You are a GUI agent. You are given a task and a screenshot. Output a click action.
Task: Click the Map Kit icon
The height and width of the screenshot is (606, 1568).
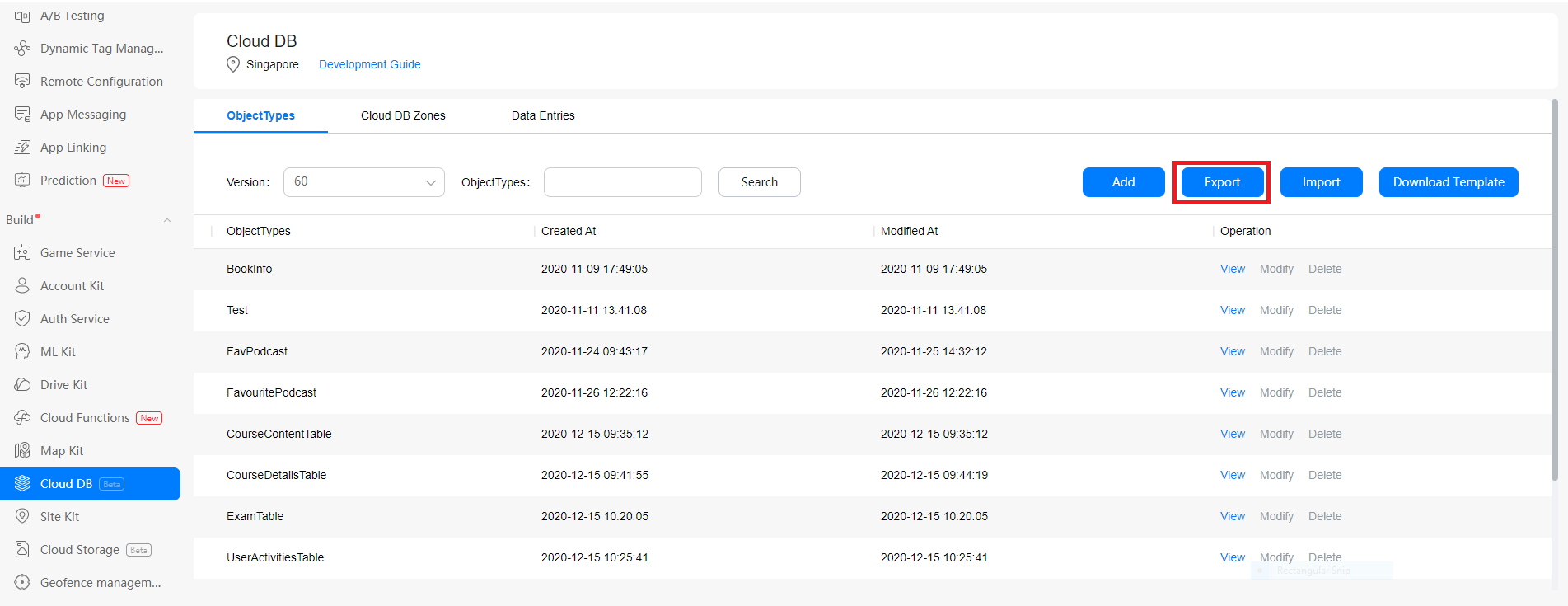(x=23, y=451)
